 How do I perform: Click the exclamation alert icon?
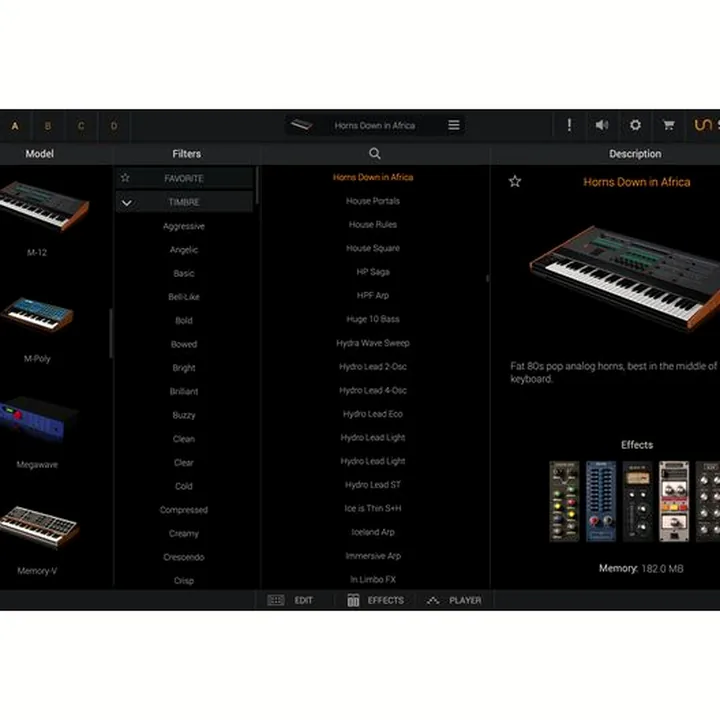click(x=569, y=125)
